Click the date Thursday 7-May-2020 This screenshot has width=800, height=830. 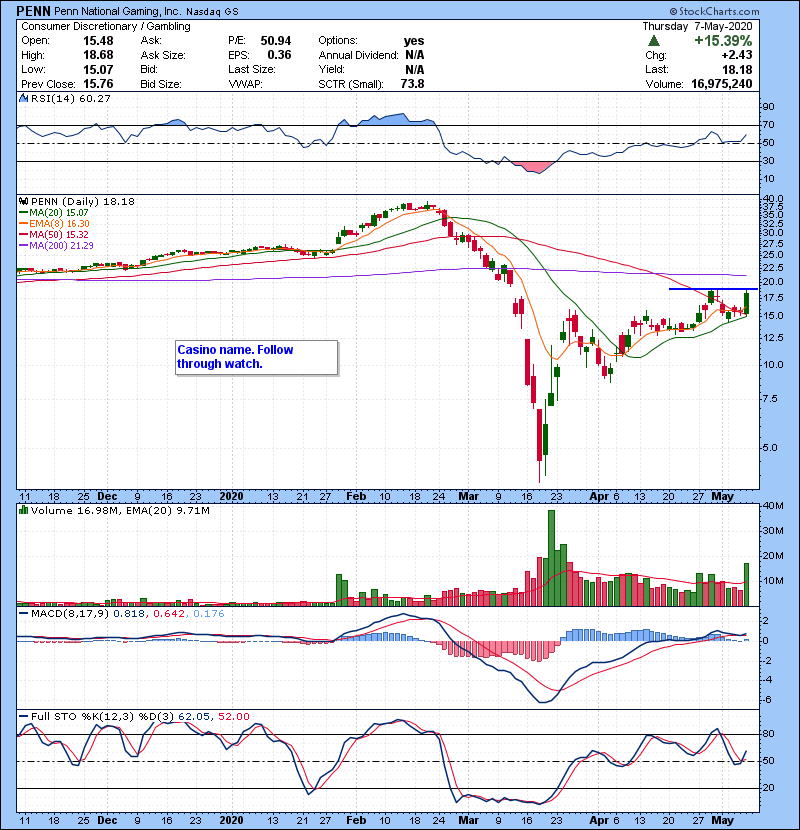coord(697,26)
